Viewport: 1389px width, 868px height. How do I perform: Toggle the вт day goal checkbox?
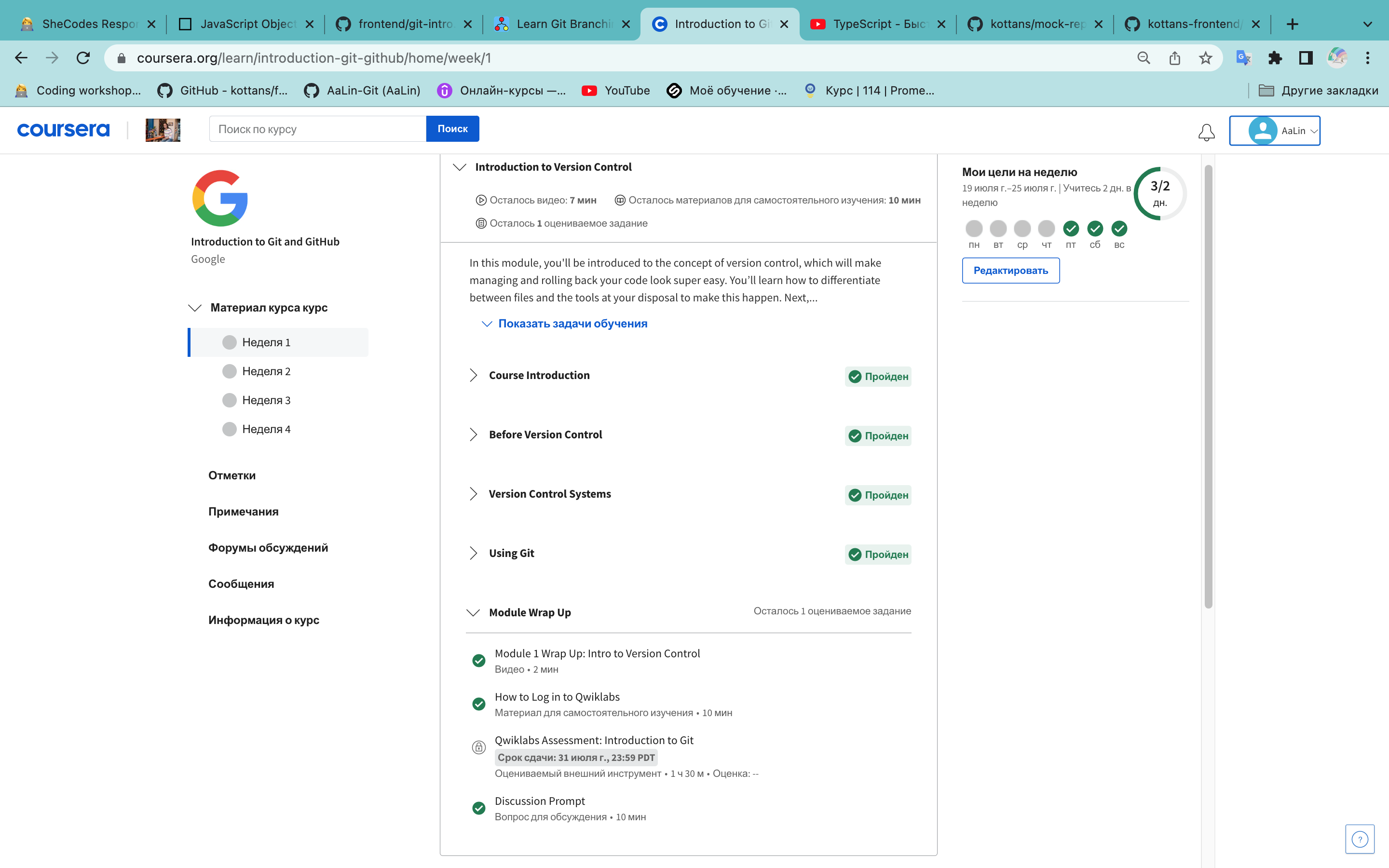tap(998, 228)
